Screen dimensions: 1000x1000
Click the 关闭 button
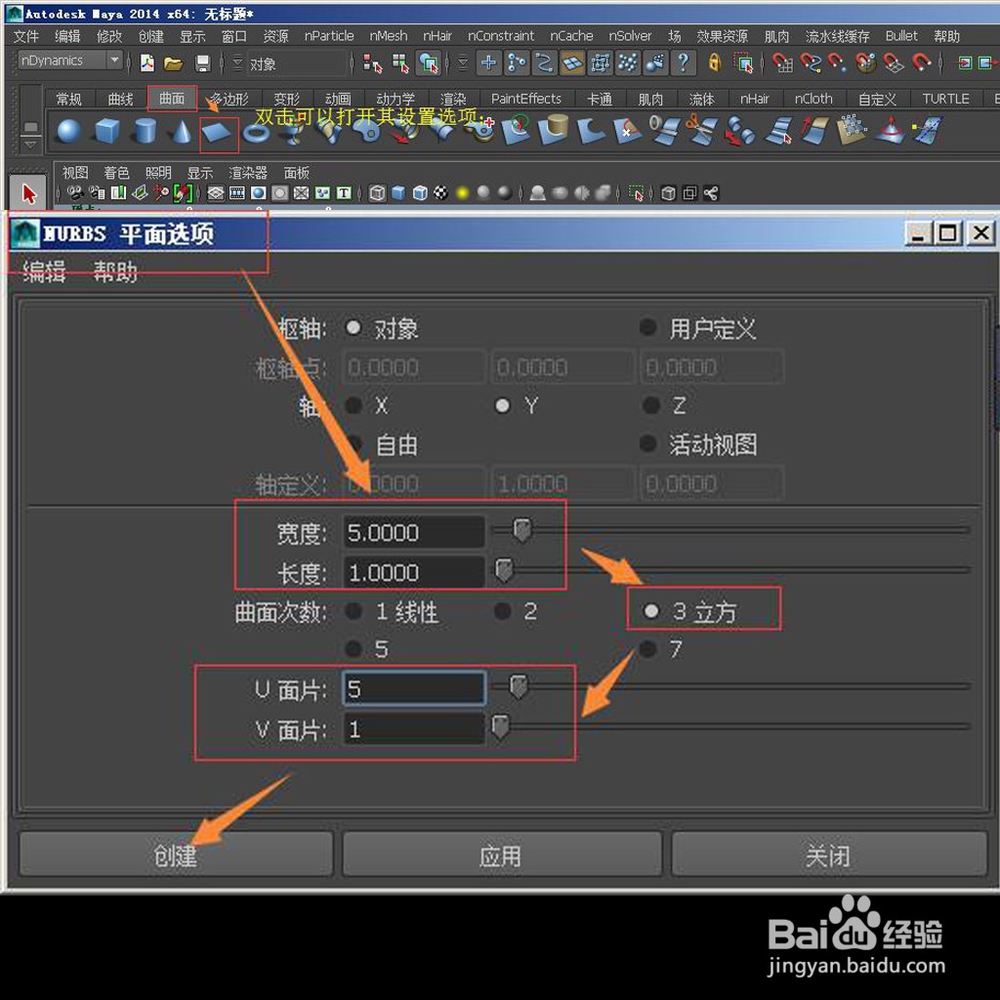coord(828,855)
